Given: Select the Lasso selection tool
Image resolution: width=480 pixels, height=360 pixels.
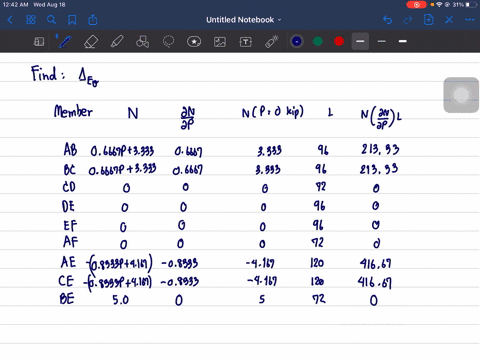Looking at the screenshot, I should pos(168,42).
